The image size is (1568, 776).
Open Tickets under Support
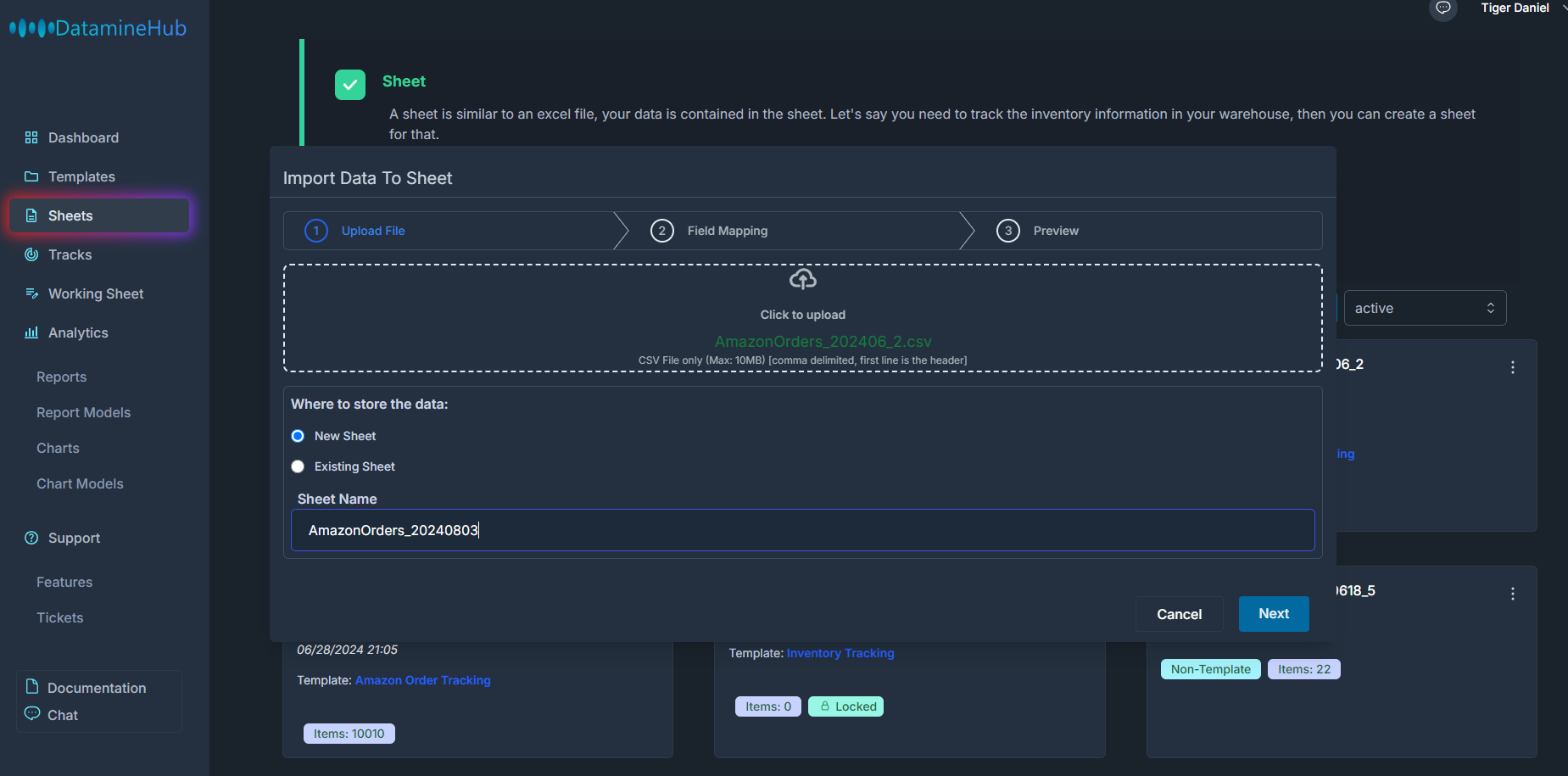pos(59,617)
